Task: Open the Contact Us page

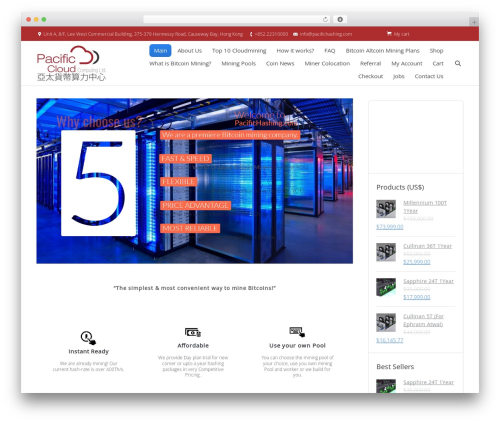Action: click(429, 76)
